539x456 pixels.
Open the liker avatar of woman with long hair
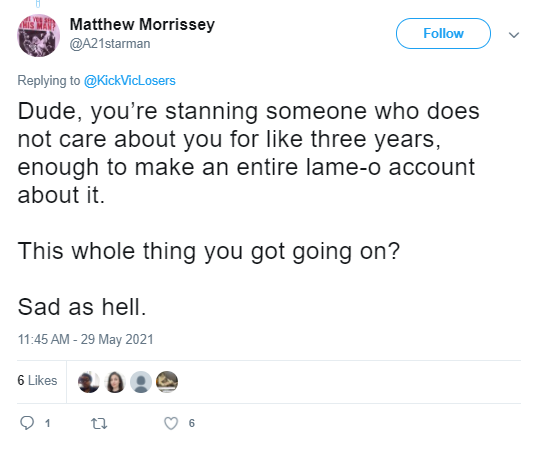(x=115, y=382)
